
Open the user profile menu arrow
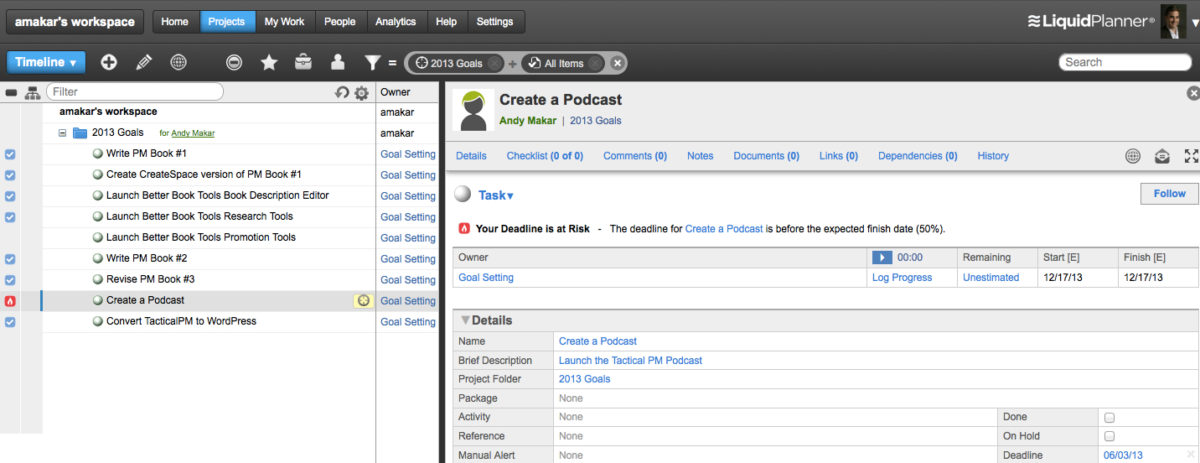tap(1194, 23)
